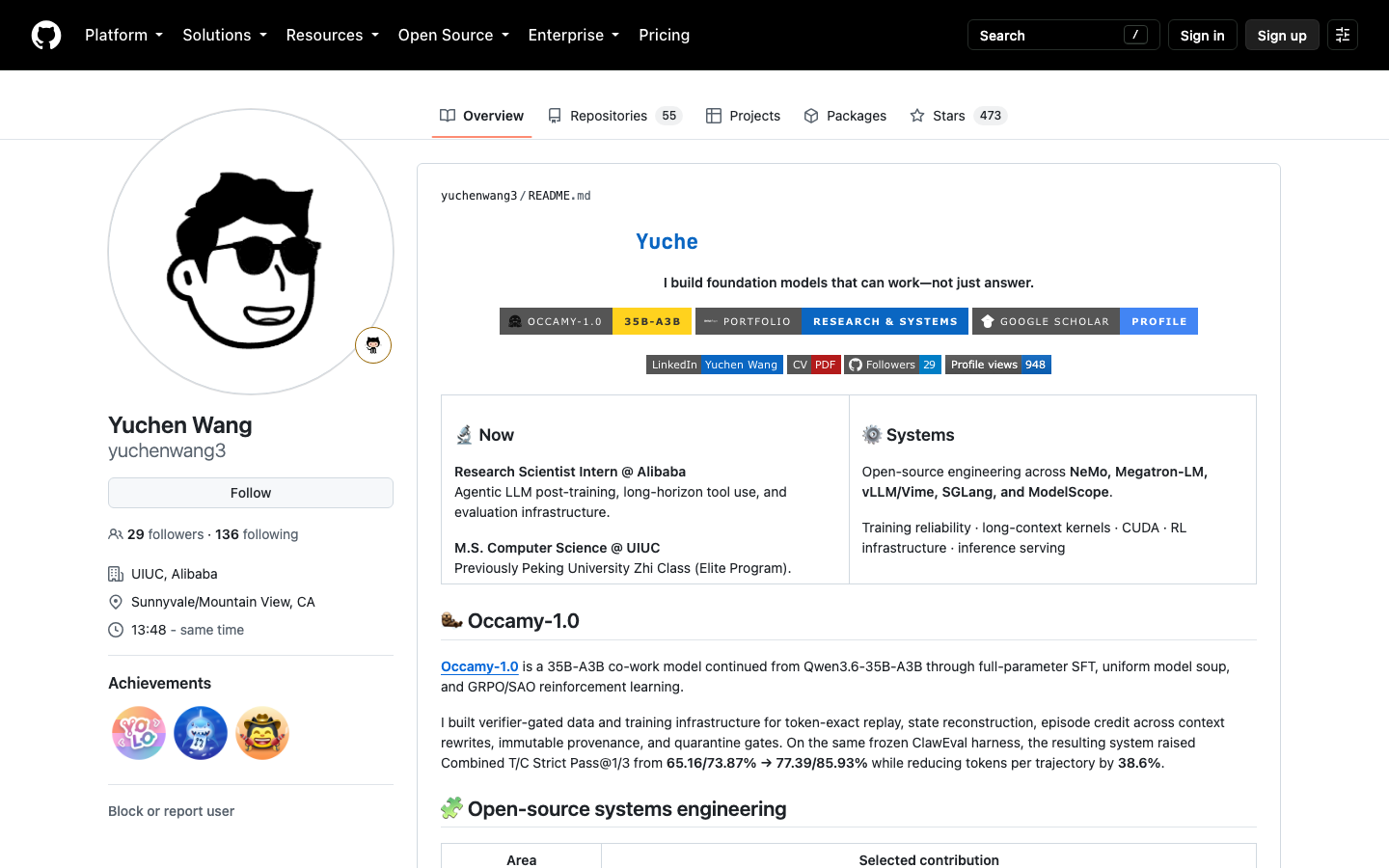View the 136 following list
The height and width of the screenshot is (868, 1389).
(257, 534)
